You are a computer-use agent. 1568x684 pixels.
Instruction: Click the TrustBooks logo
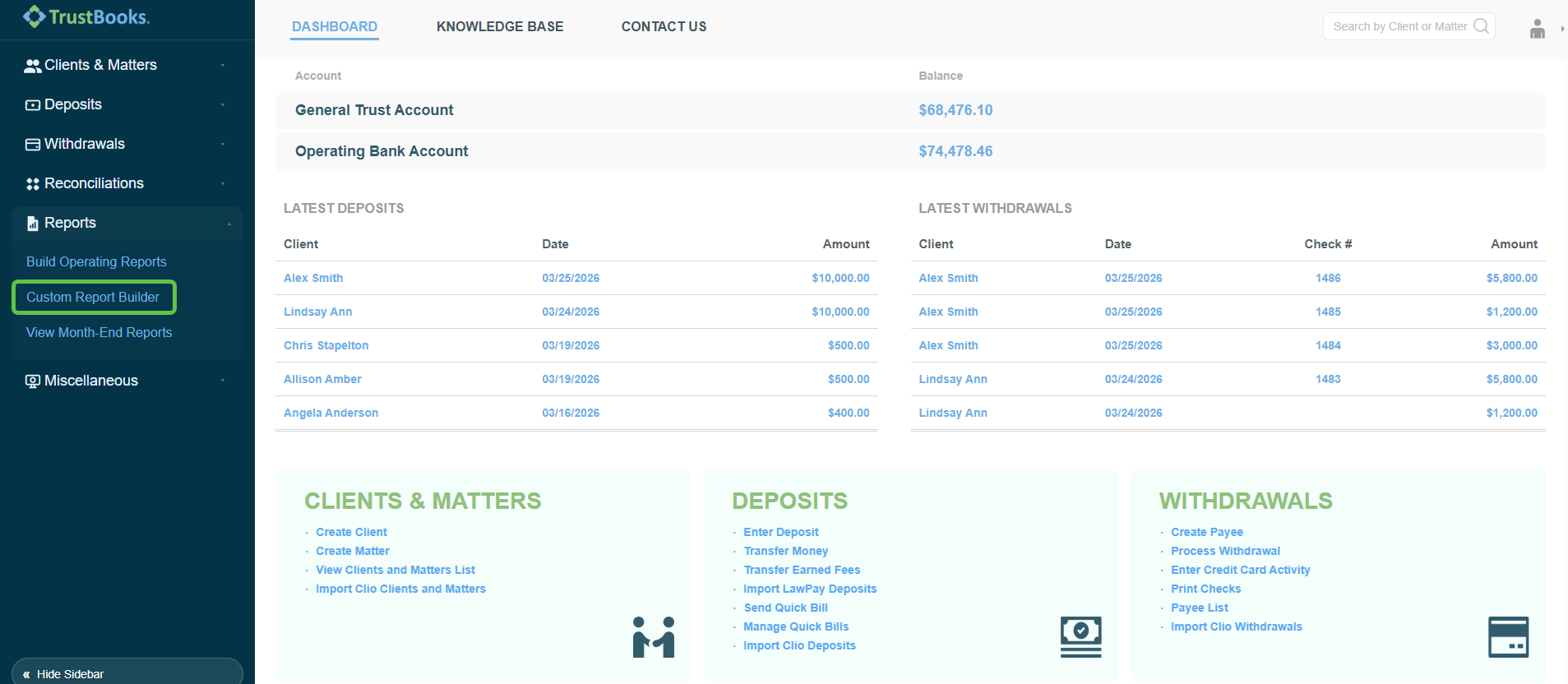86,16
